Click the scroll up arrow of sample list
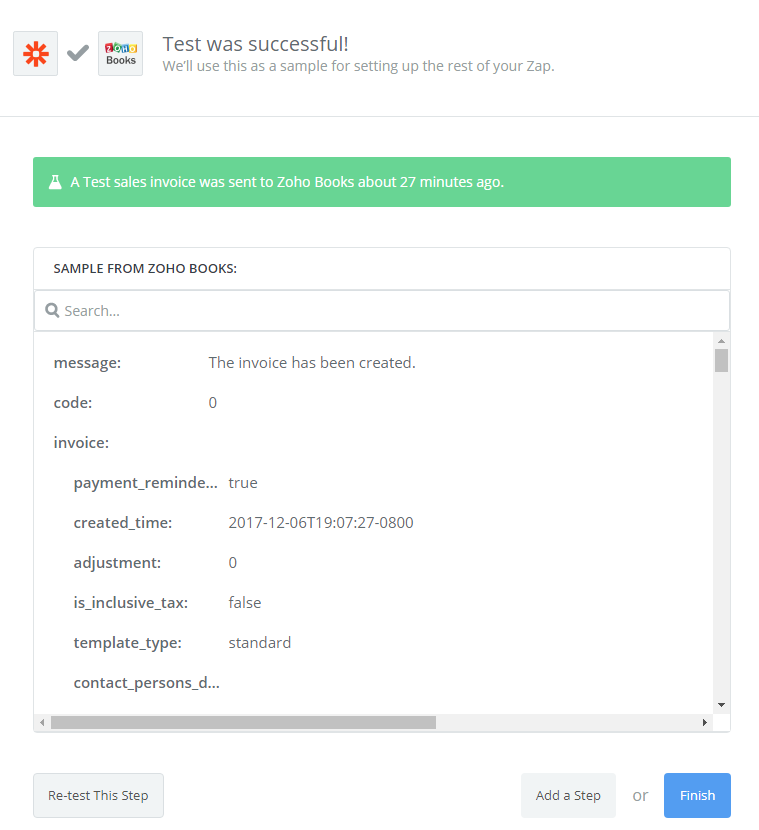The width and height of the screenshot is (759, 830). tap(721, 340)
